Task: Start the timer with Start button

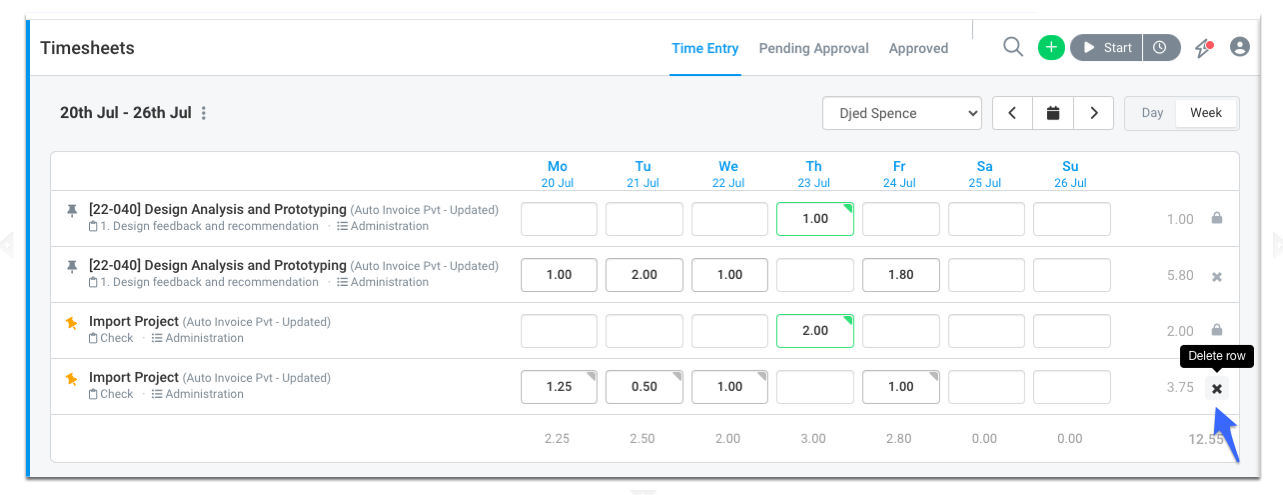Action: [1107, 47]
